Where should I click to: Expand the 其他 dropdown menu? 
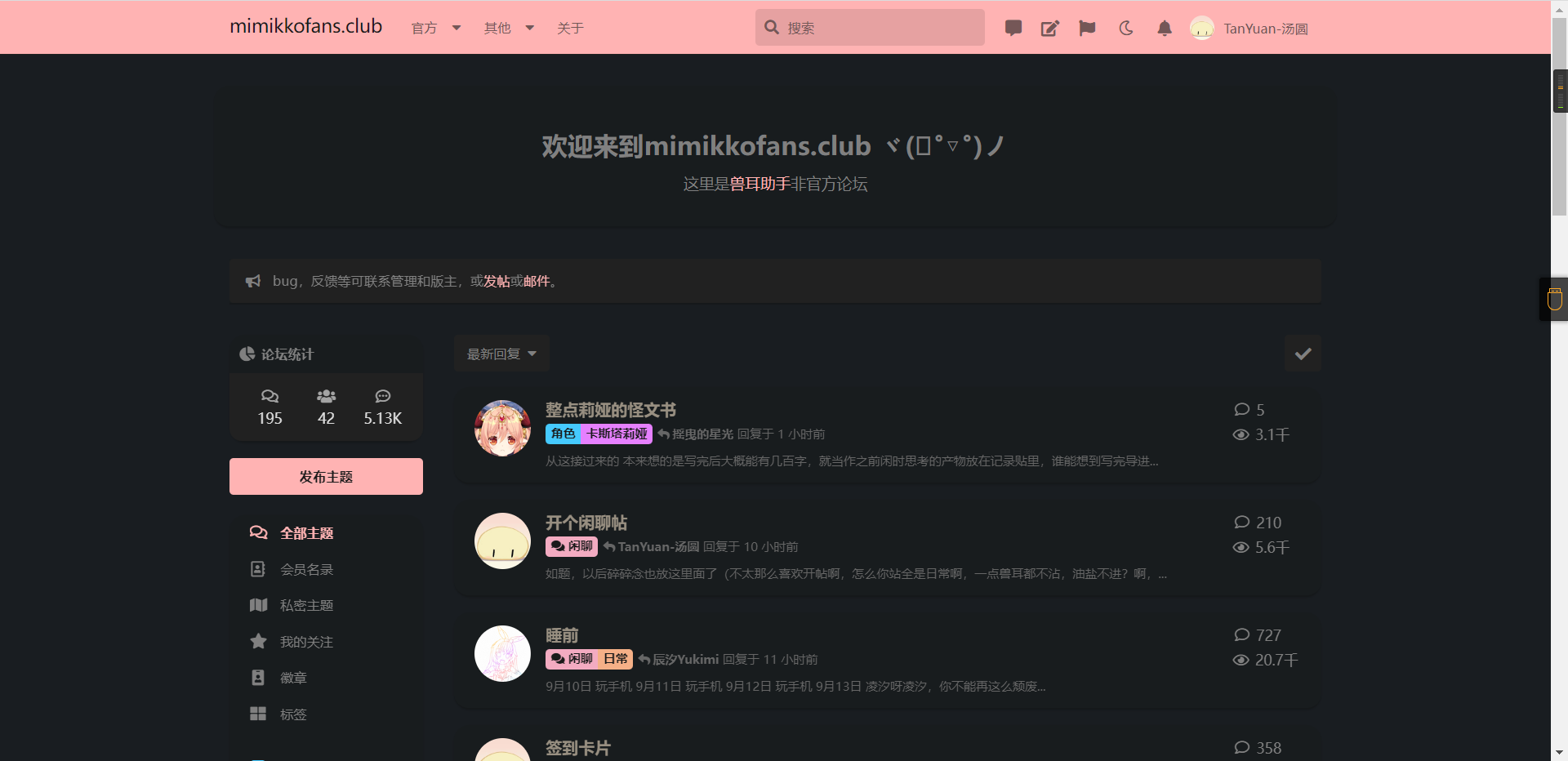coord(509,29)
